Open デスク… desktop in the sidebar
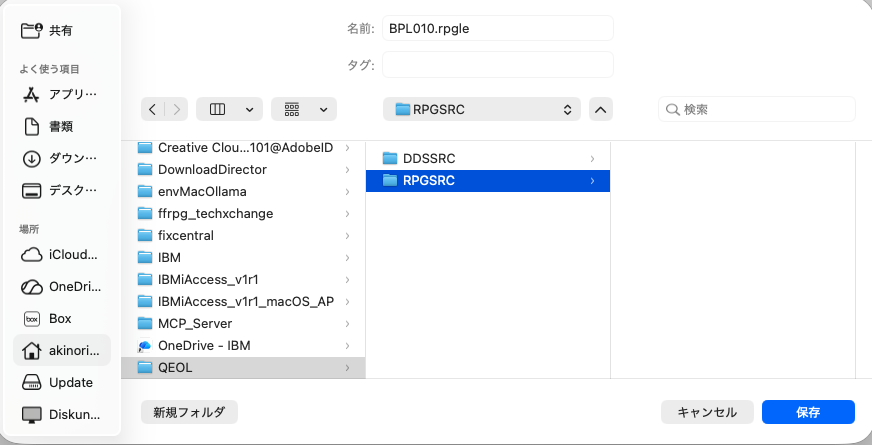The width and height of the screenshot is (872, 445). [61, 191]
